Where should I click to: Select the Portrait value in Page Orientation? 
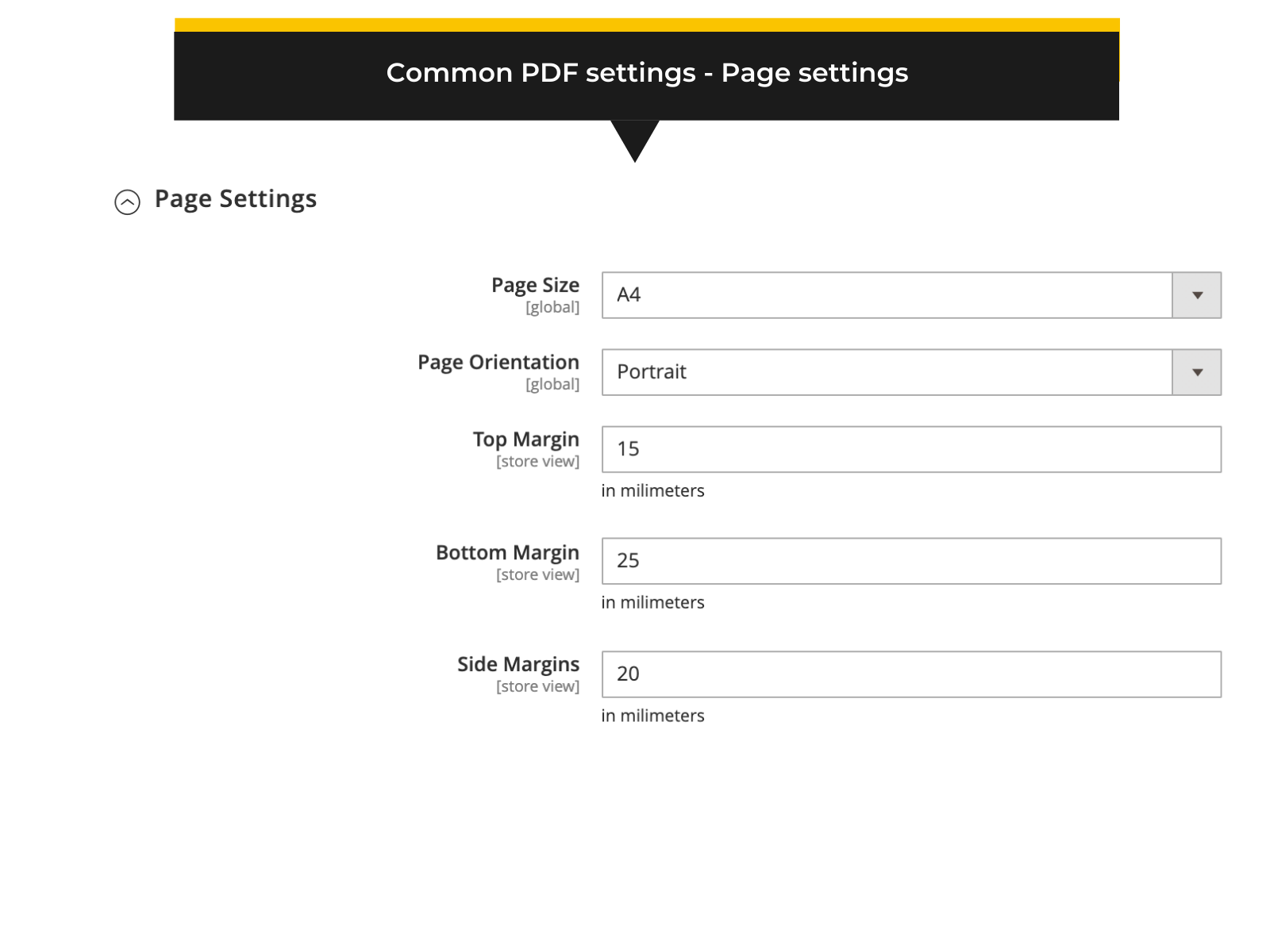(651, 371)
